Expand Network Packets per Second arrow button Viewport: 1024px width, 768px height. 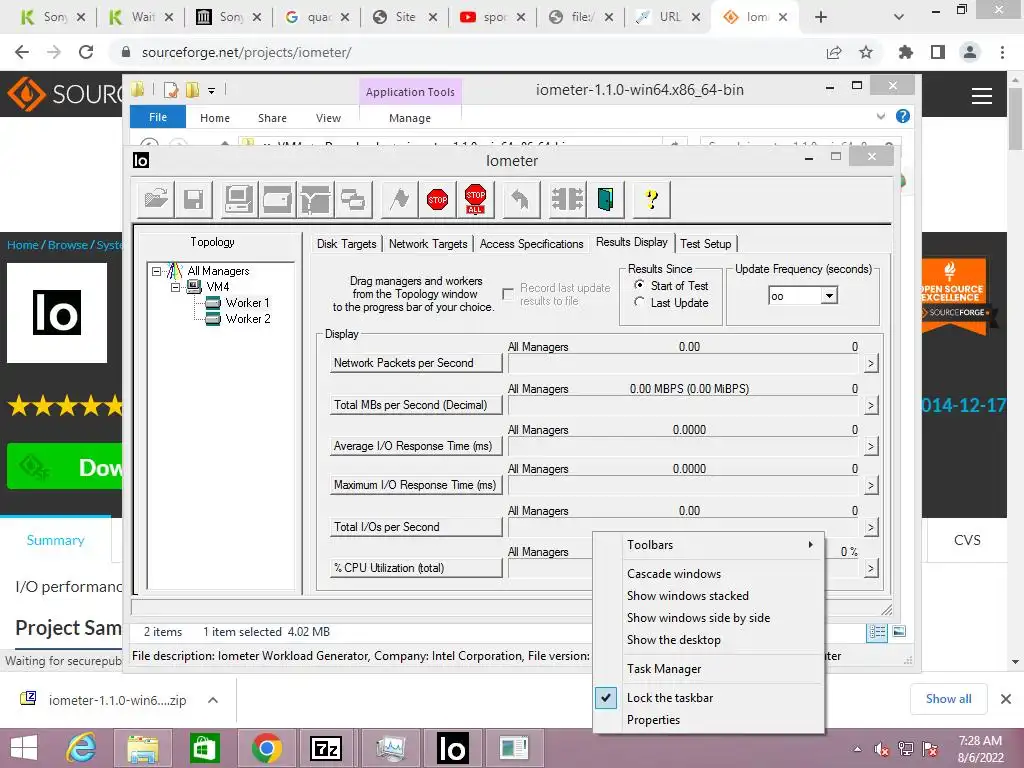(871, 363)
